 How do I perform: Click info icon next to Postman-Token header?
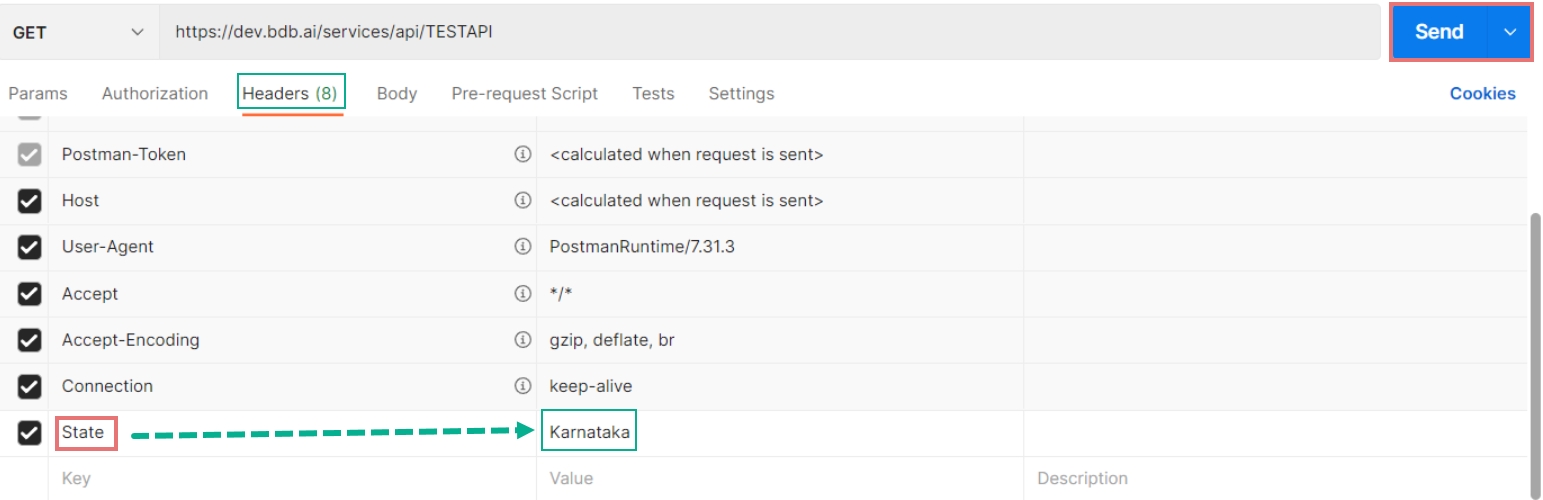(521, 155)
